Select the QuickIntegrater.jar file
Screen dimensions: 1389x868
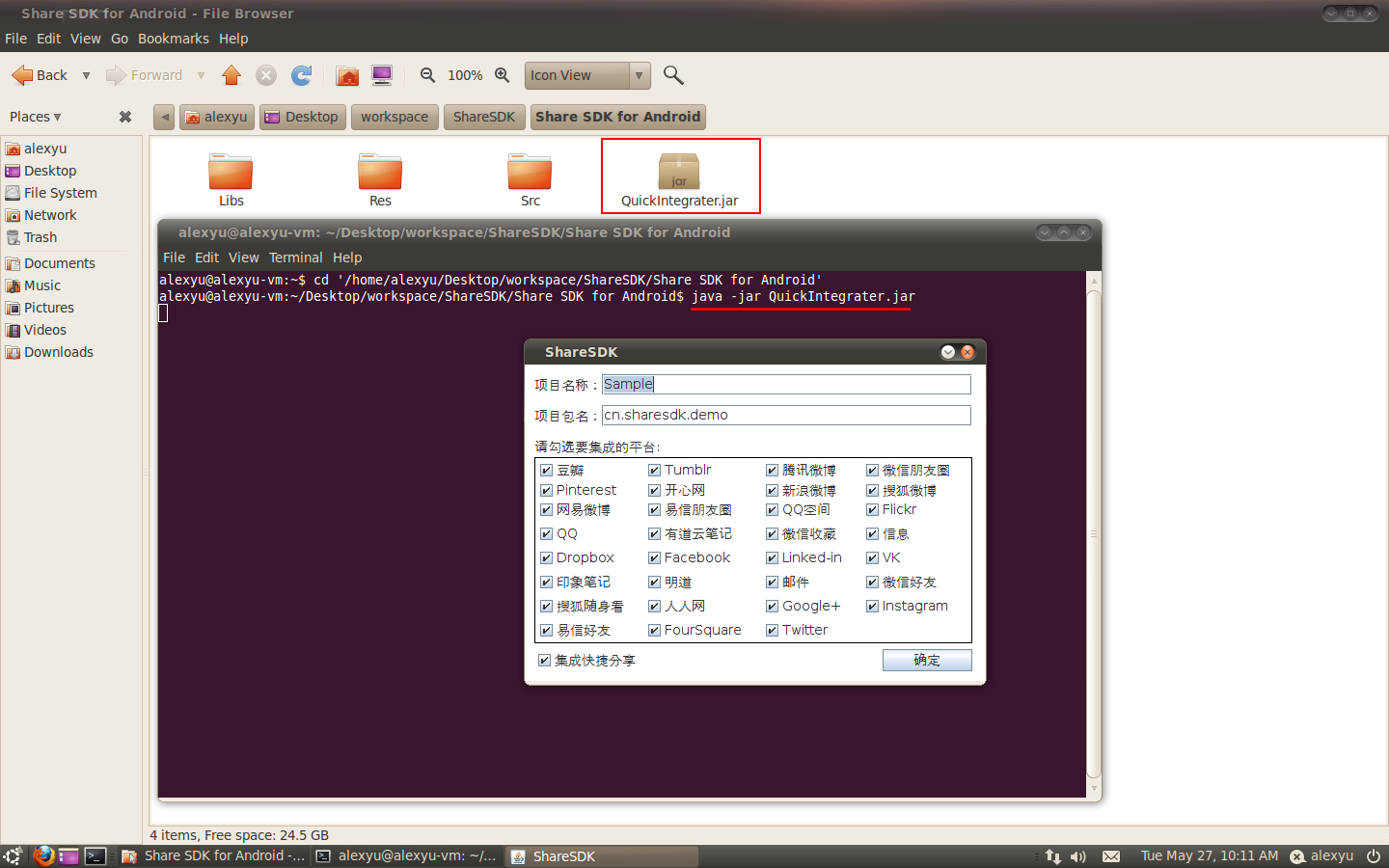coord(680,180)
